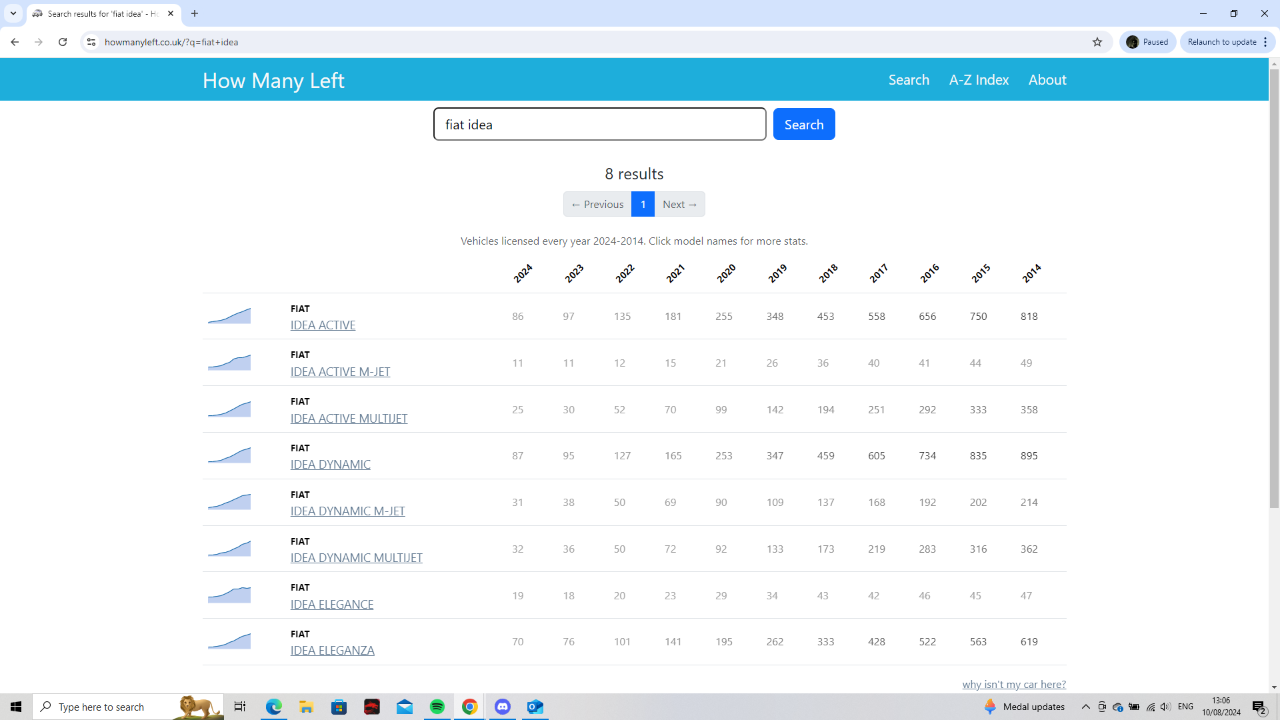Click the '8 results' heading

(634, 174)
